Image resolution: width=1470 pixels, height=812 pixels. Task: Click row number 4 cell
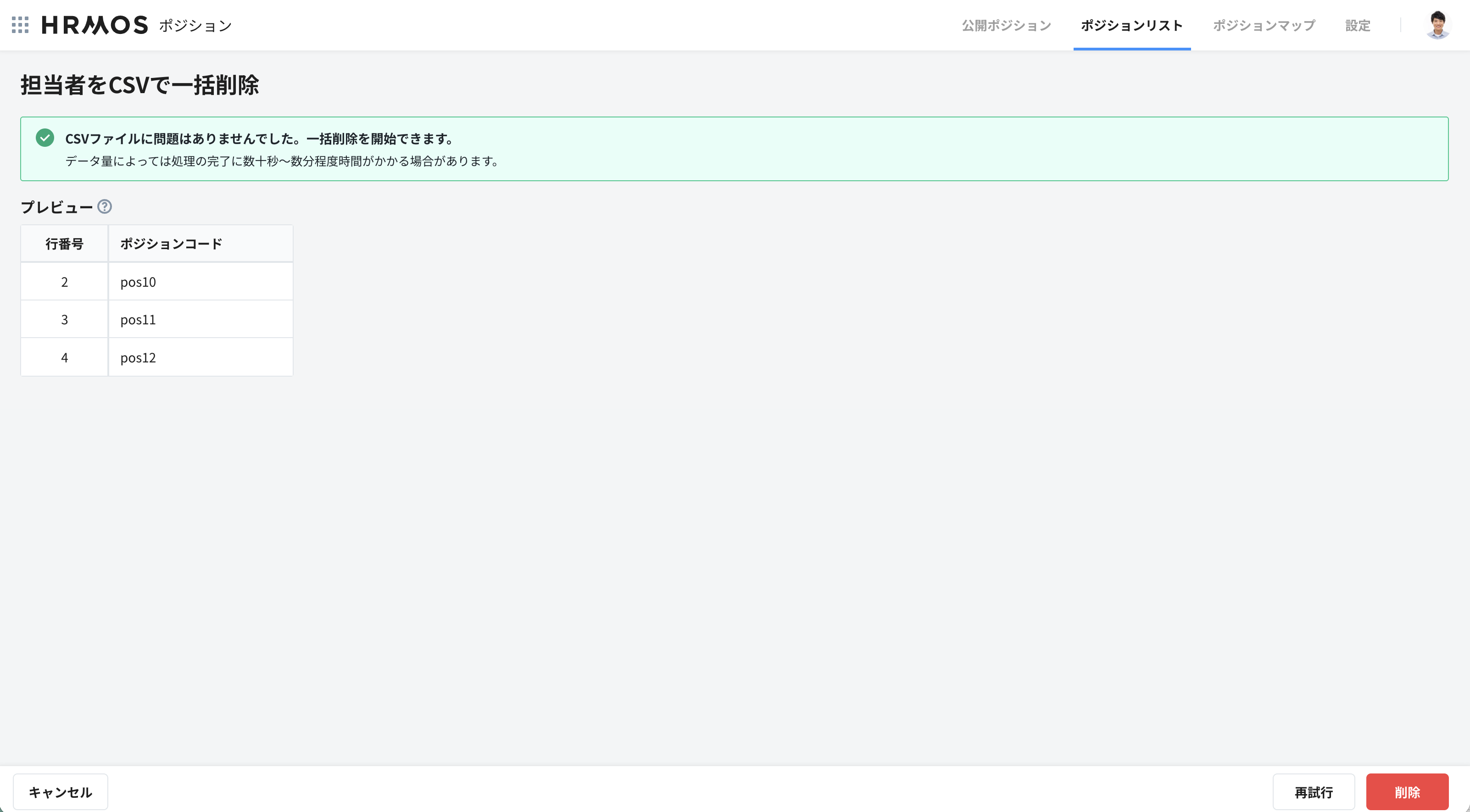pos(65,358)
